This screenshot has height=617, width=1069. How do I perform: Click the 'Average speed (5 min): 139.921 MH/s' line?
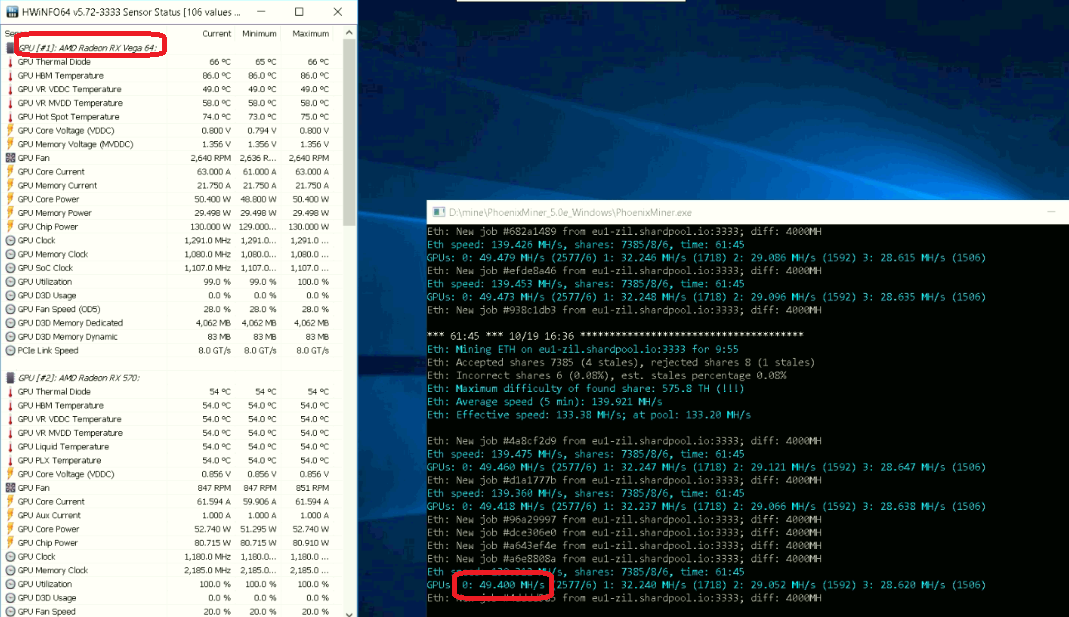point(545,402)
